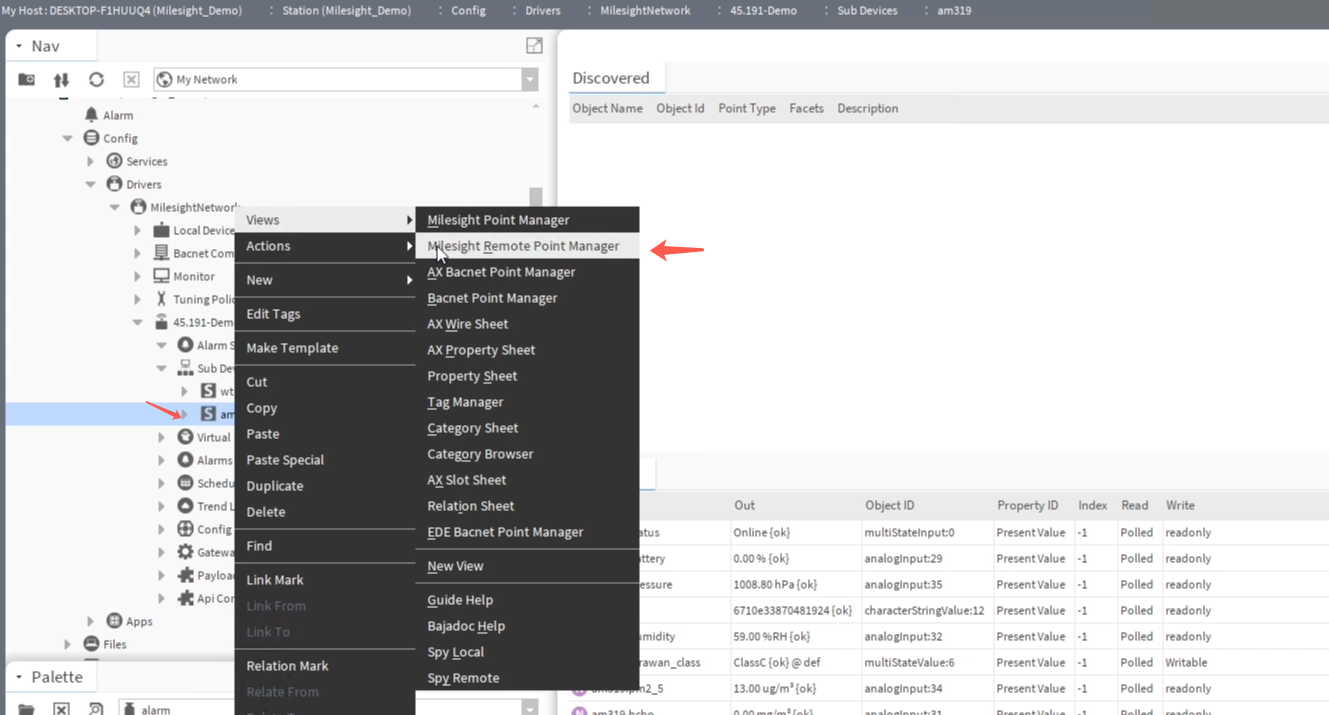
Task: Open EDE Bacnet Point Manager view
Action: click(505, 532)
